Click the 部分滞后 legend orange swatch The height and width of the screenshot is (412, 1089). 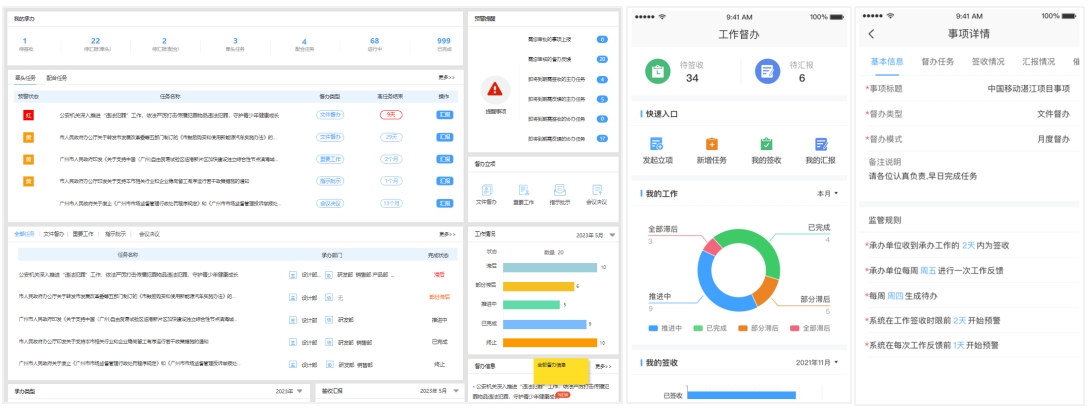coord(743,328)
